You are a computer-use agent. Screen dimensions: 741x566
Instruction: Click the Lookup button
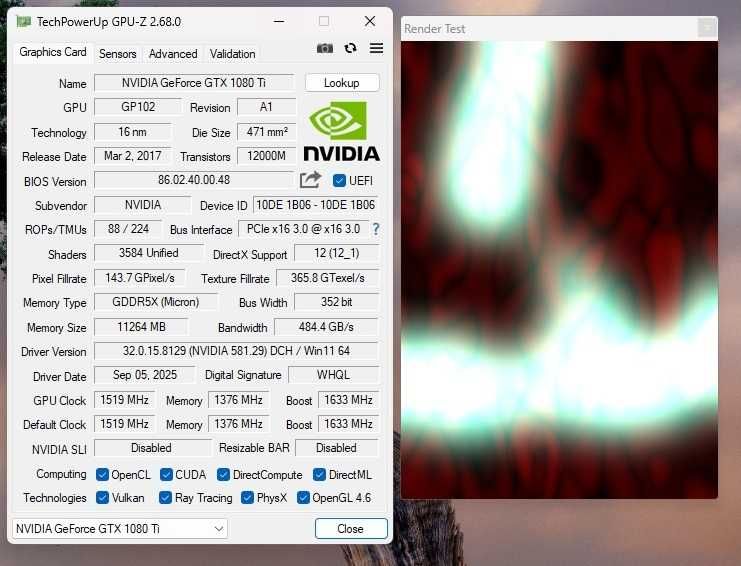(342, 83)
